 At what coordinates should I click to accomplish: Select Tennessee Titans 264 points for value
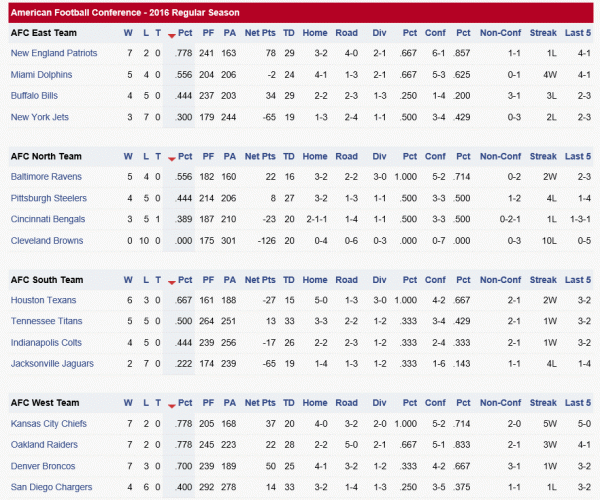coord(207,321)
